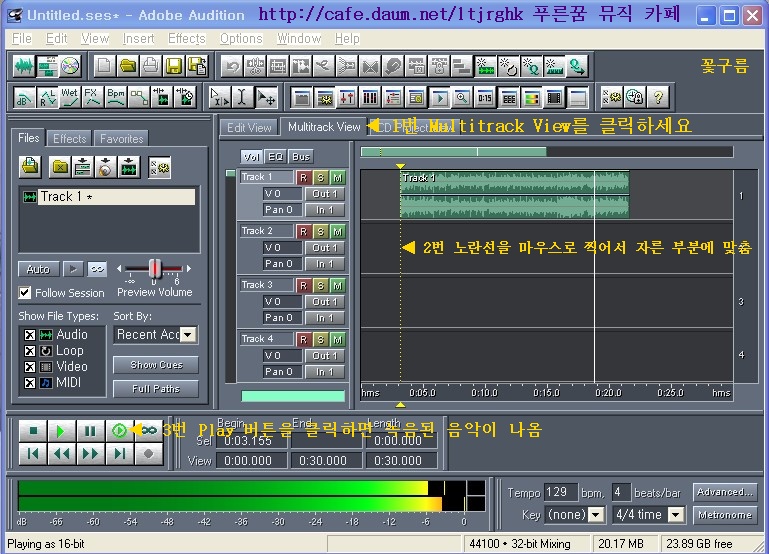Toggle volume envelopes with the dB icon
The image size is (769, 554).
point(24,97)
